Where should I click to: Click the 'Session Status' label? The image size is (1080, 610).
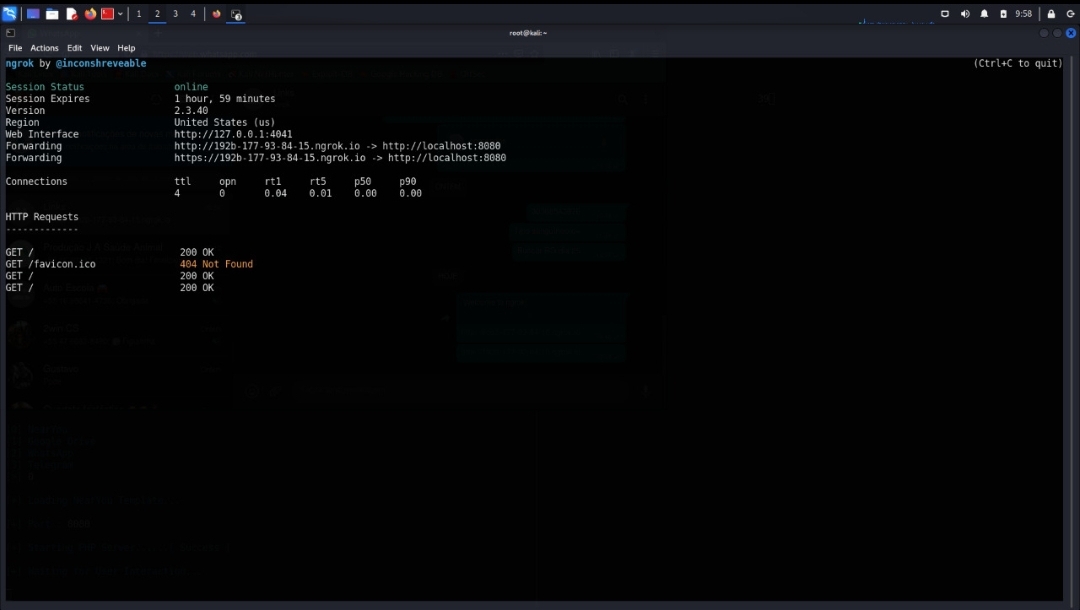point(45,87)
